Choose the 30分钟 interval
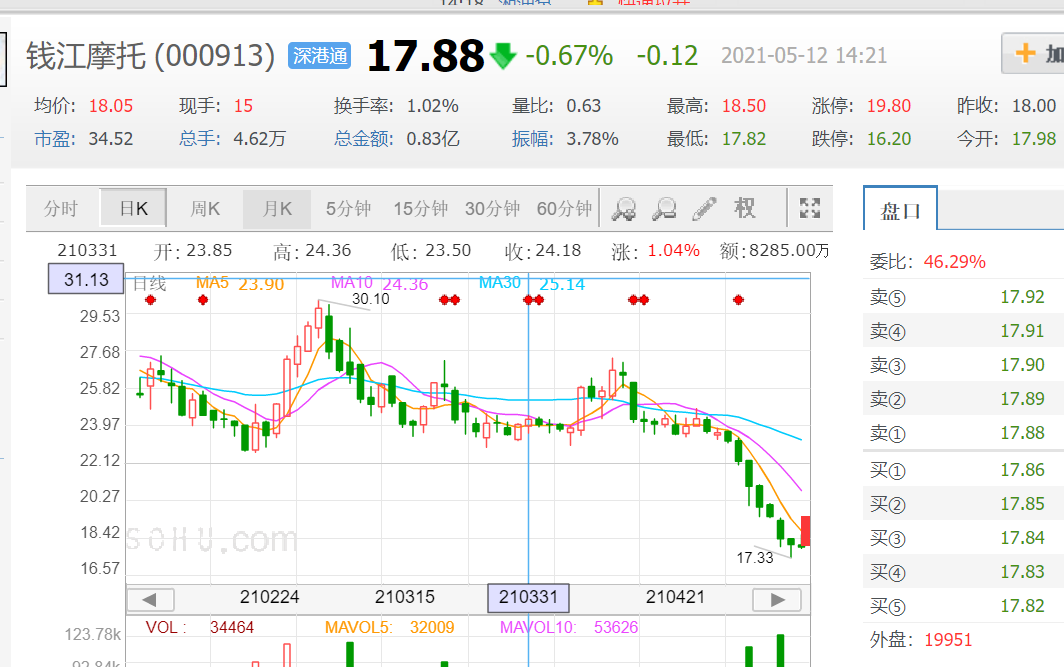The width and height of the screenshot is (1064, 667). [493, 208]
